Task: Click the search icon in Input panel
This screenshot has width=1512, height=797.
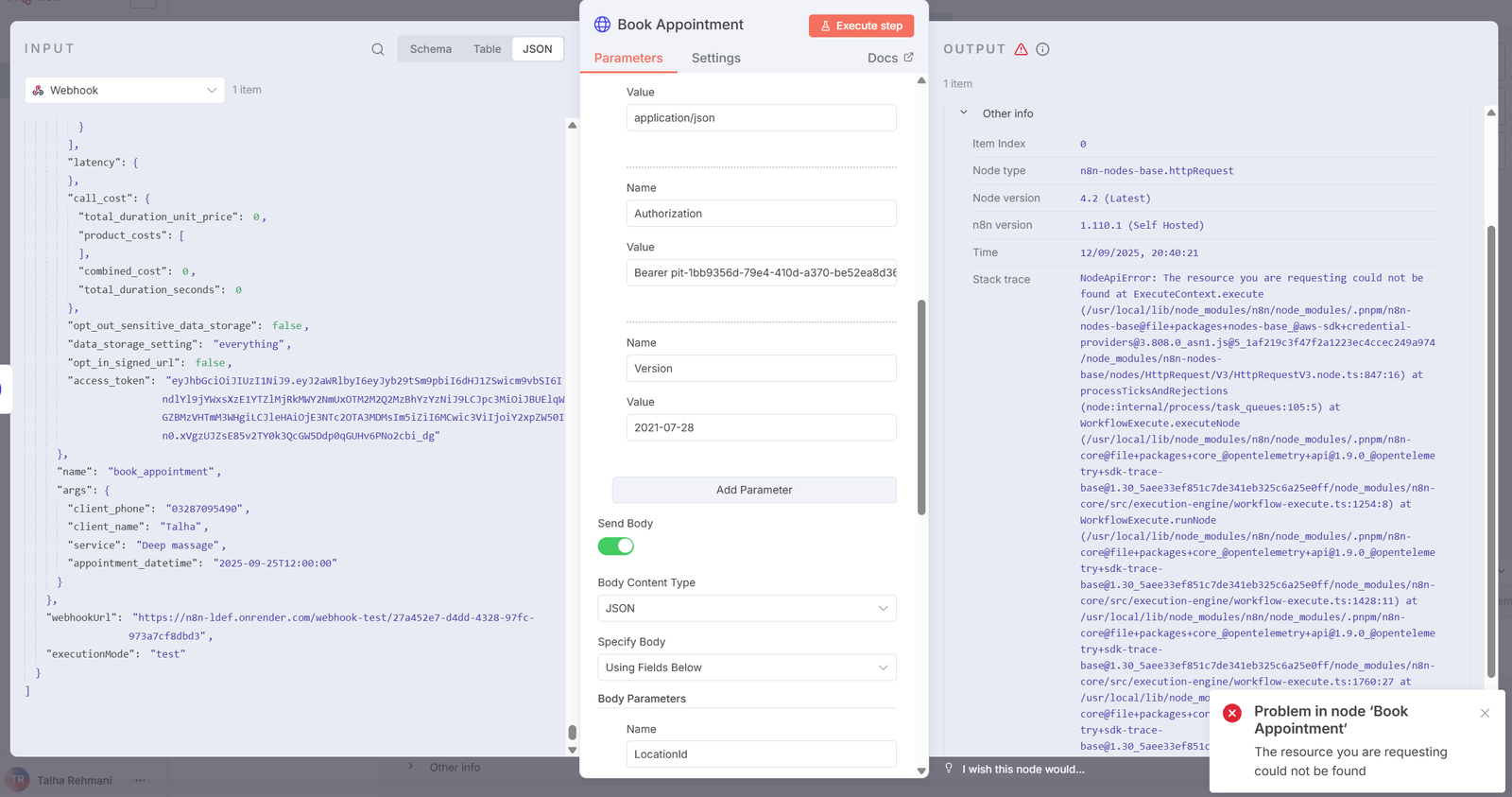Action: tap(378, 49)
